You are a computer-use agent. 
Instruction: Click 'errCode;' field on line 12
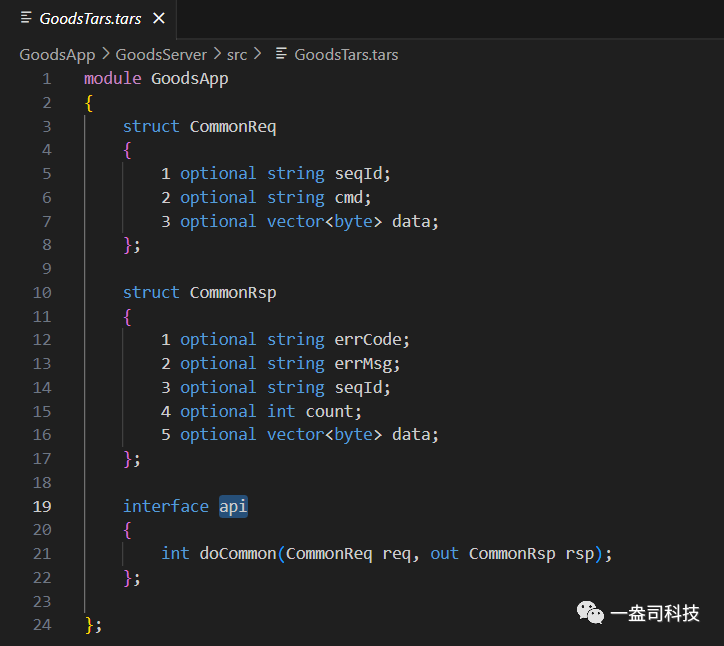(x=372, y=340)
